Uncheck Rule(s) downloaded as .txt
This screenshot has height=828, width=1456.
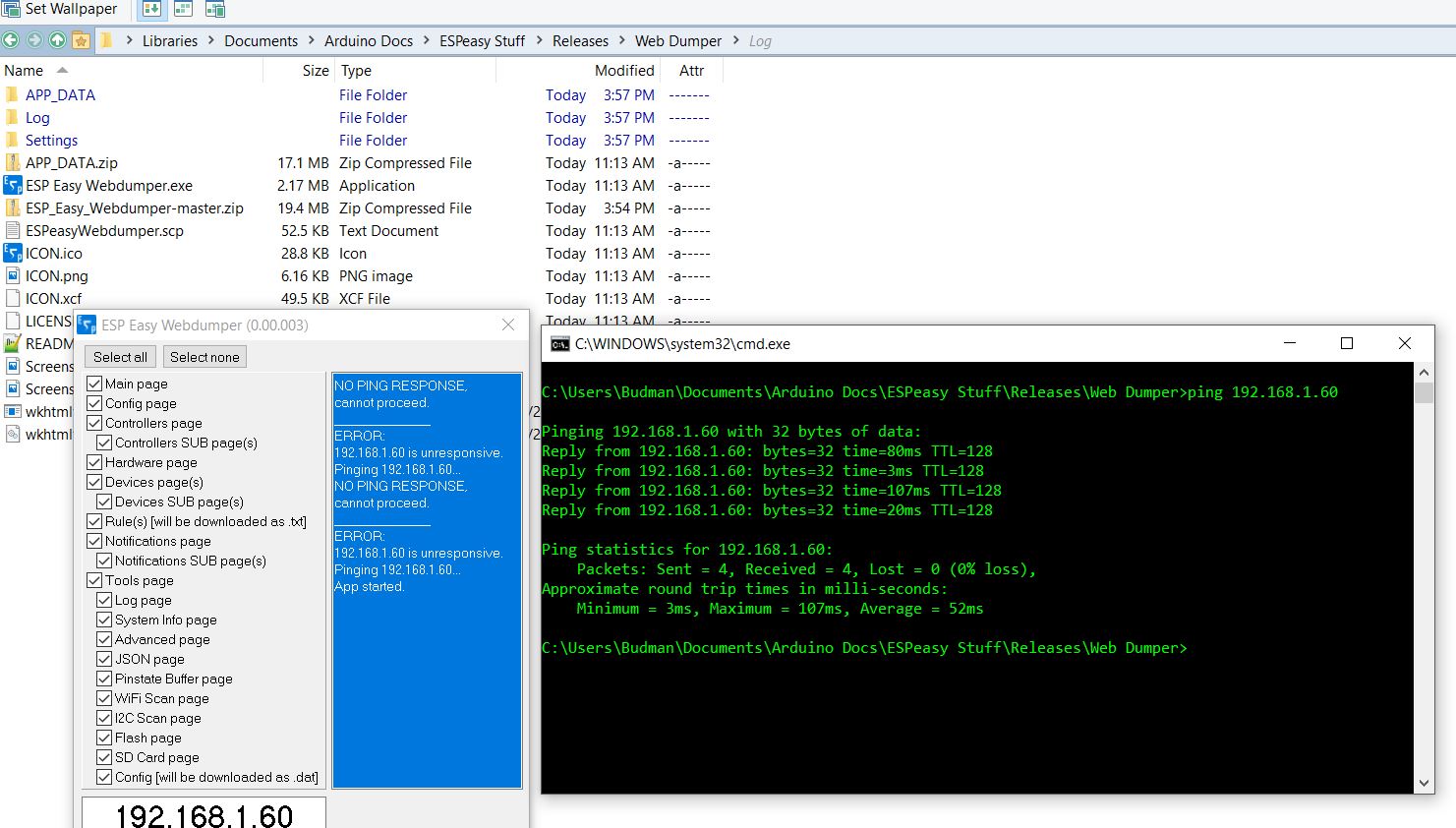[x=94, y=521]
